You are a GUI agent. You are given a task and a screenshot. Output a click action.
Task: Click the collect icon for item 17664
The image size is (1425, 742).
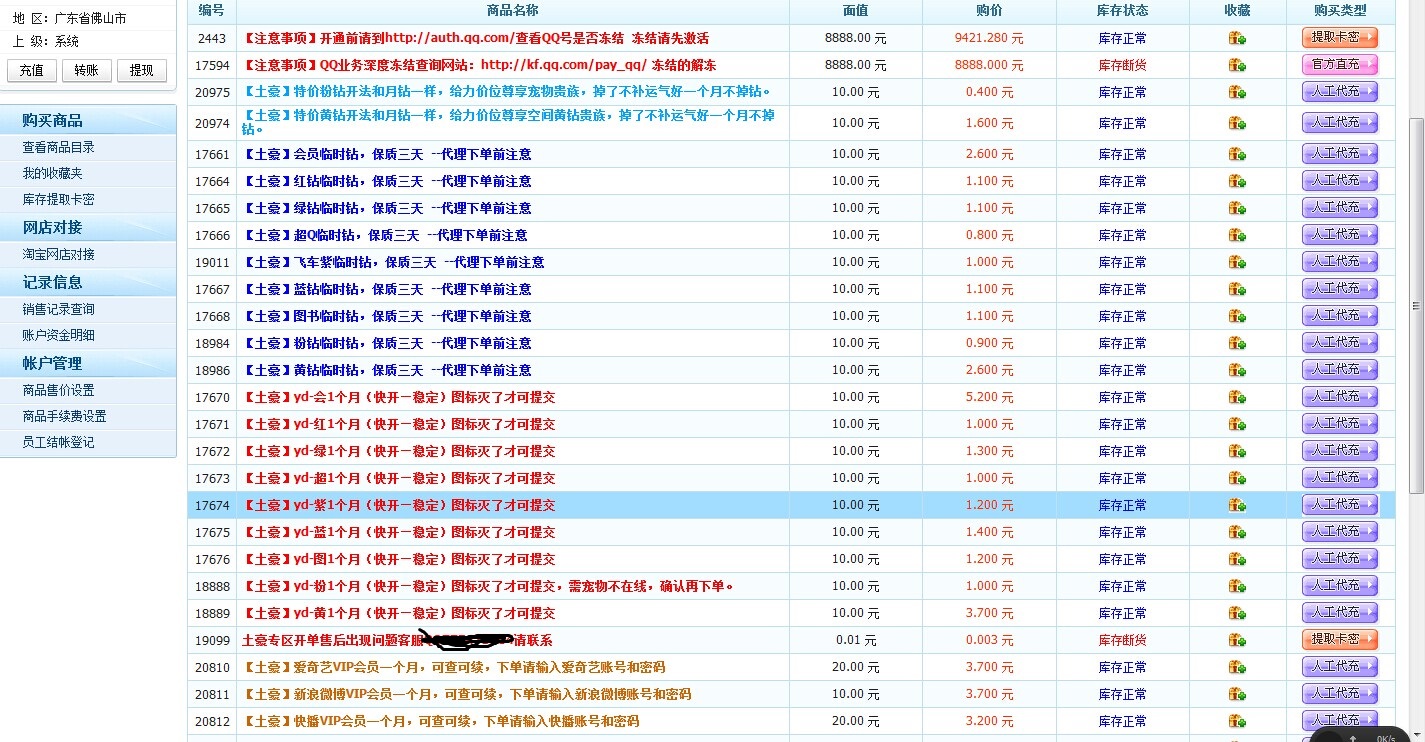pos(1237,181)
